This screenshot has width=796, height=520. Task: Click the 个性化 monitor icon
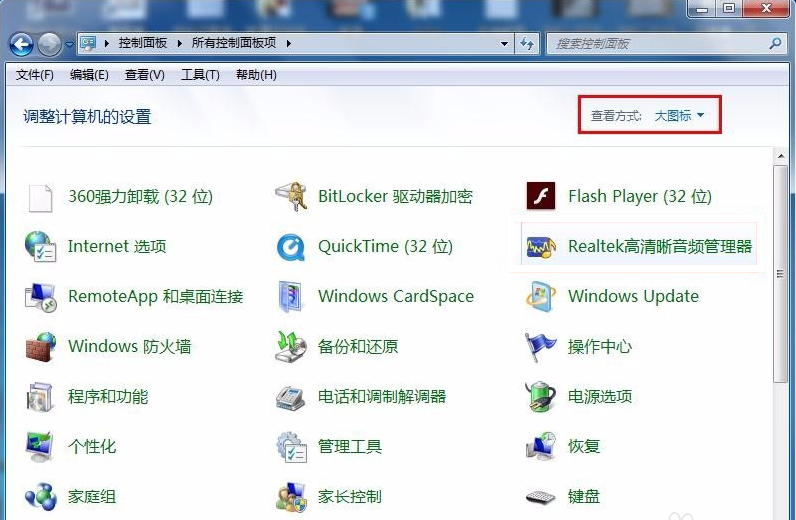[x=40, y=447]
